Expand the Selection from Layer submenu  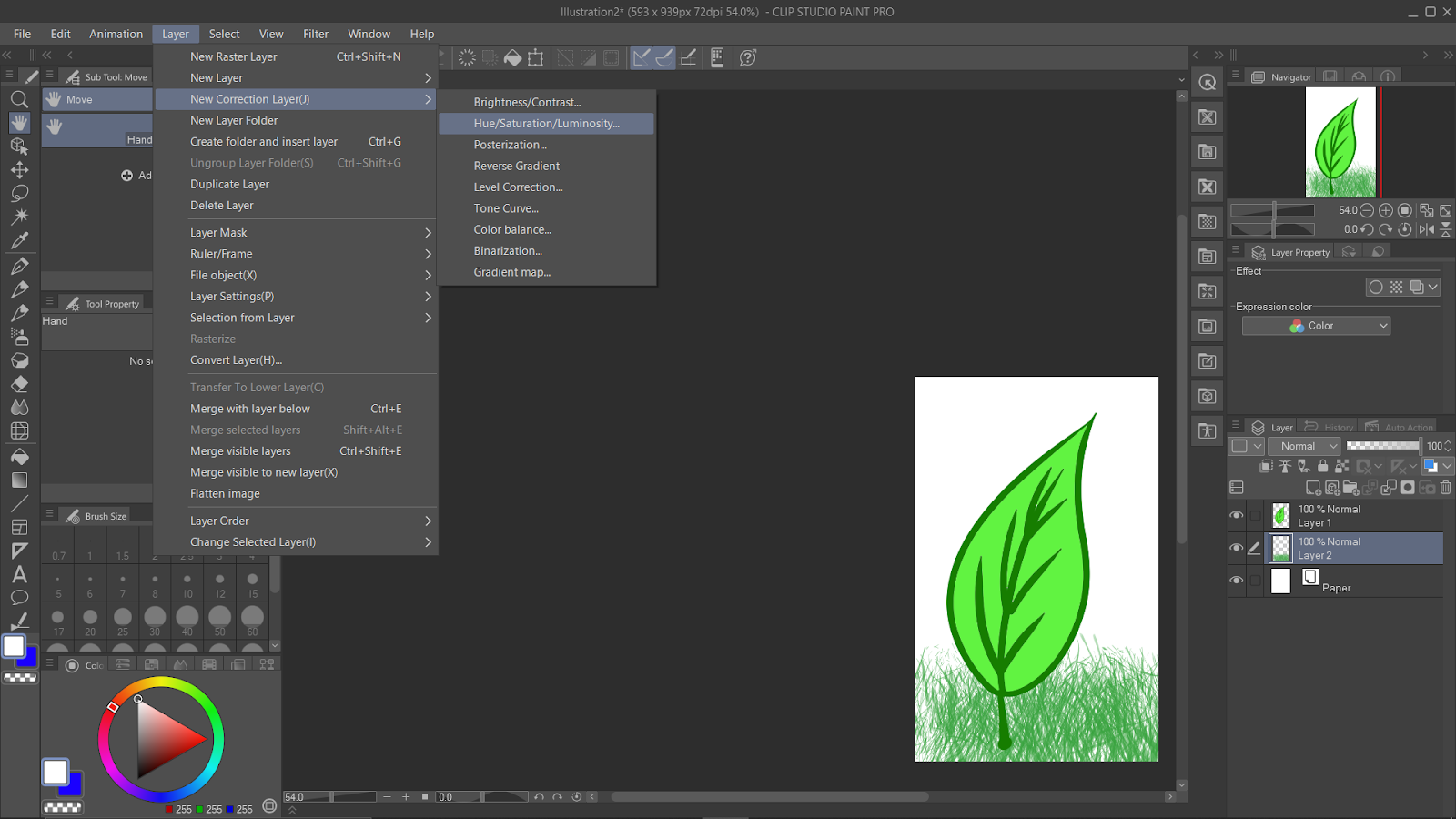point(296,318)
